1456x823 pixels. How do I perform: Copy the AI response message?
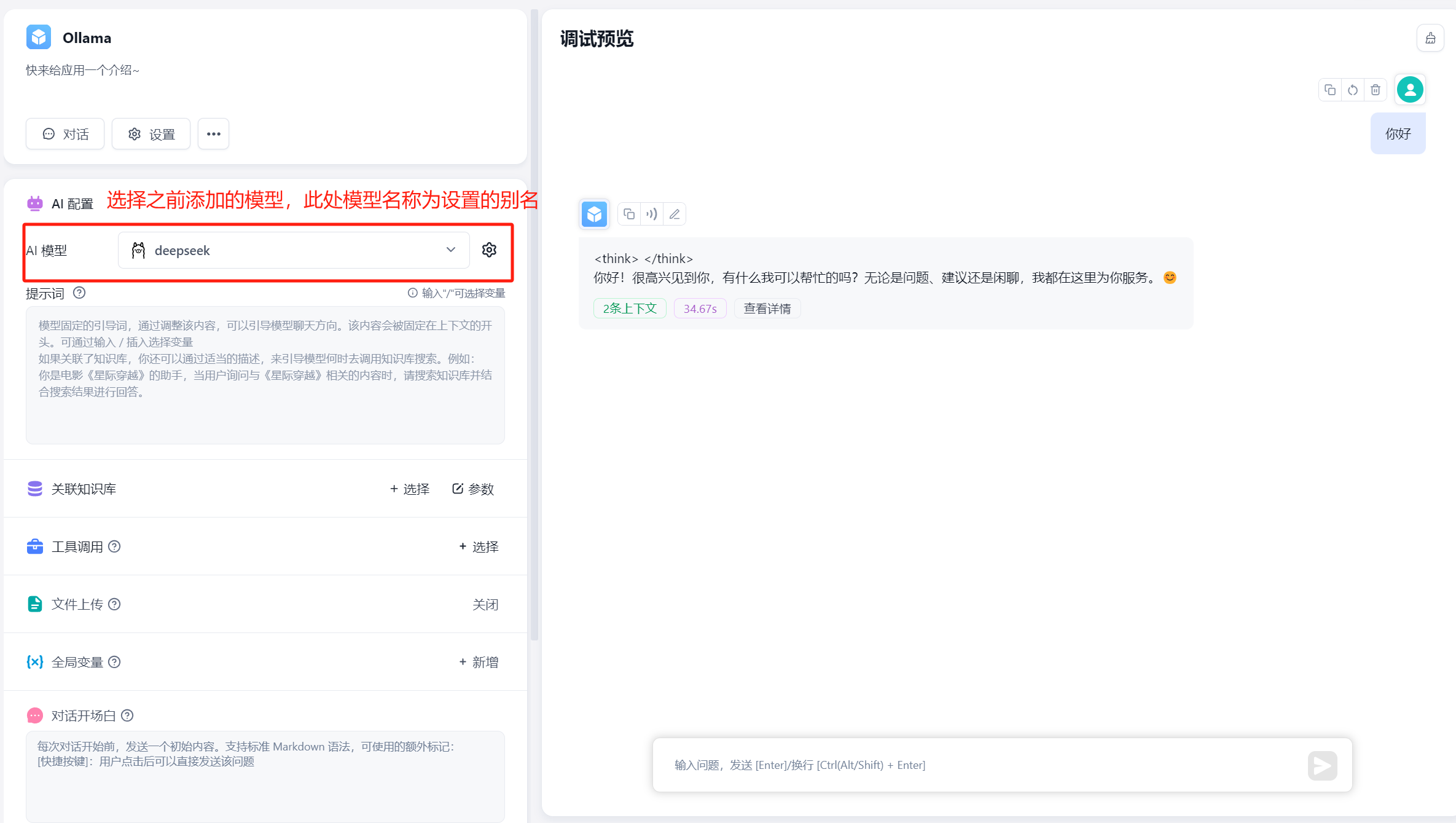(x=628, y=214)
